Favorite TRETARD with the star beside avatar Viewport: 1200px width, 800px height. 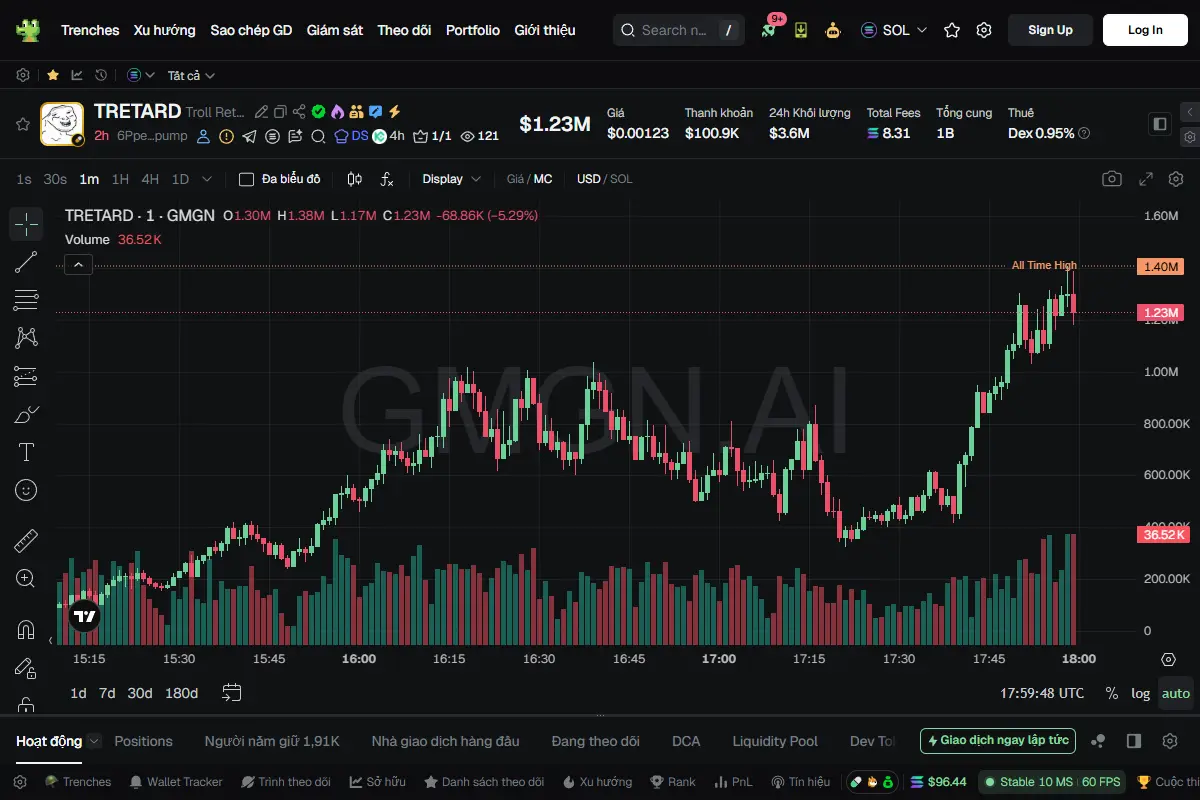coord(22,124)
